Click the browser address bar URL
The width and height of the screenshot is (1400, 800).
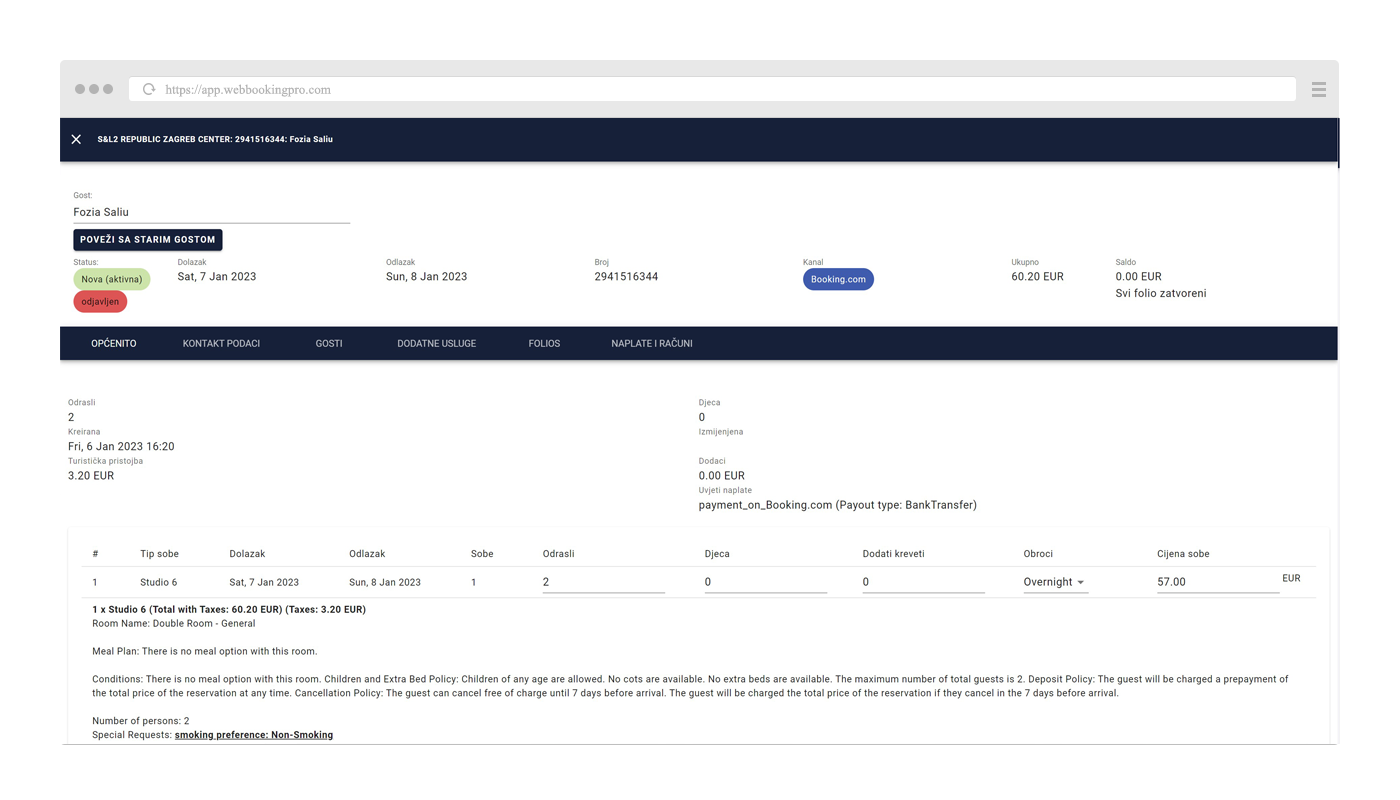tap(248, 89)
